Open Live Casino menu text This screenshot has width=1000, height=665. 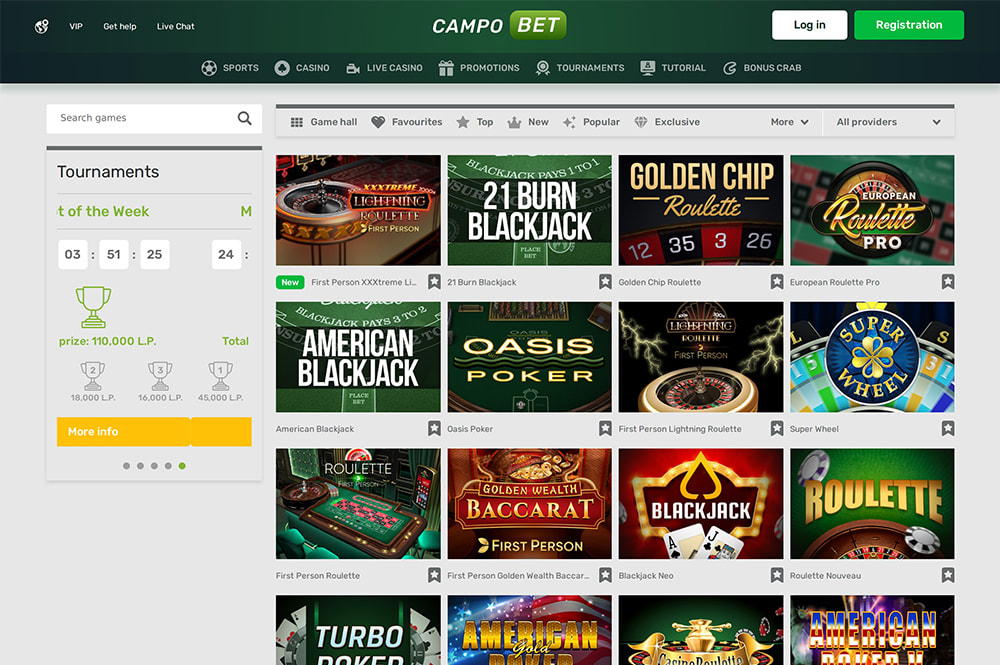click(x=395, y=68)
